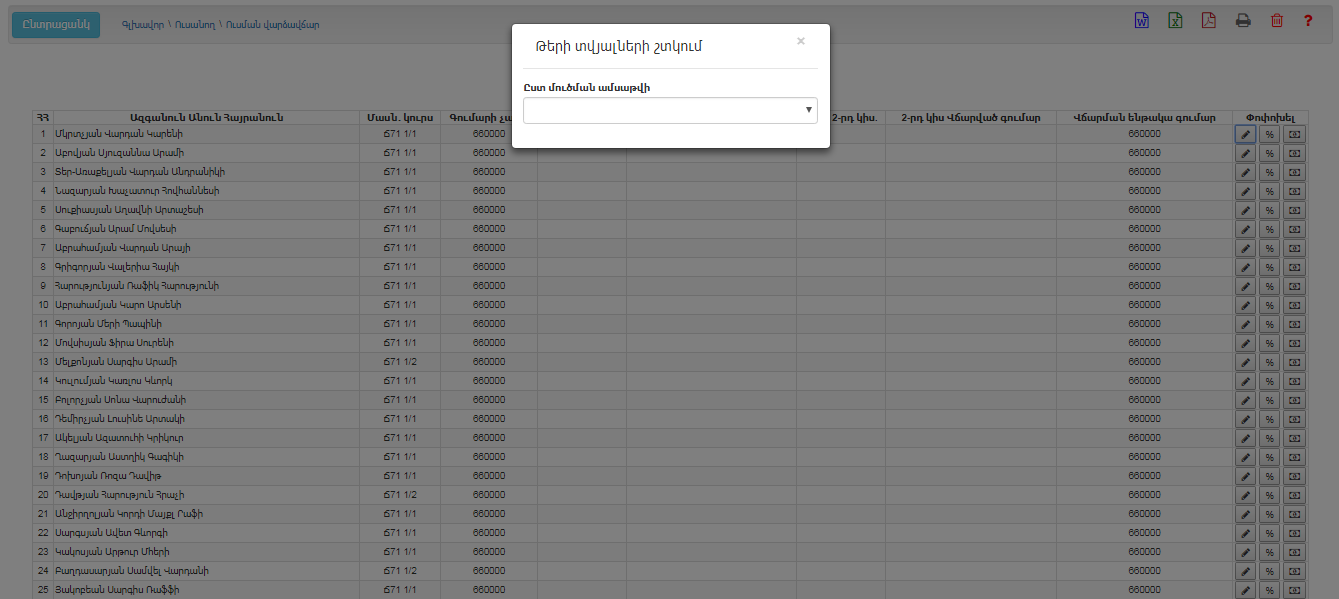
Task: Click the money payment icon in row 3
Action: coord(1294,172)
